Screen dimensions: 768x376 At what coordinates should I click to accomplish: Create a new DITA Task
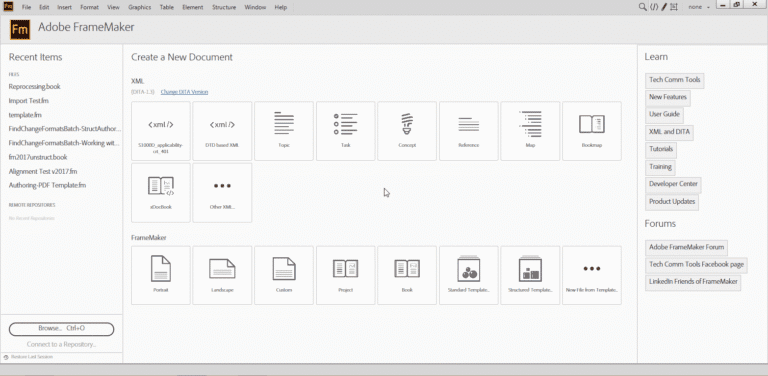(345, 131)
